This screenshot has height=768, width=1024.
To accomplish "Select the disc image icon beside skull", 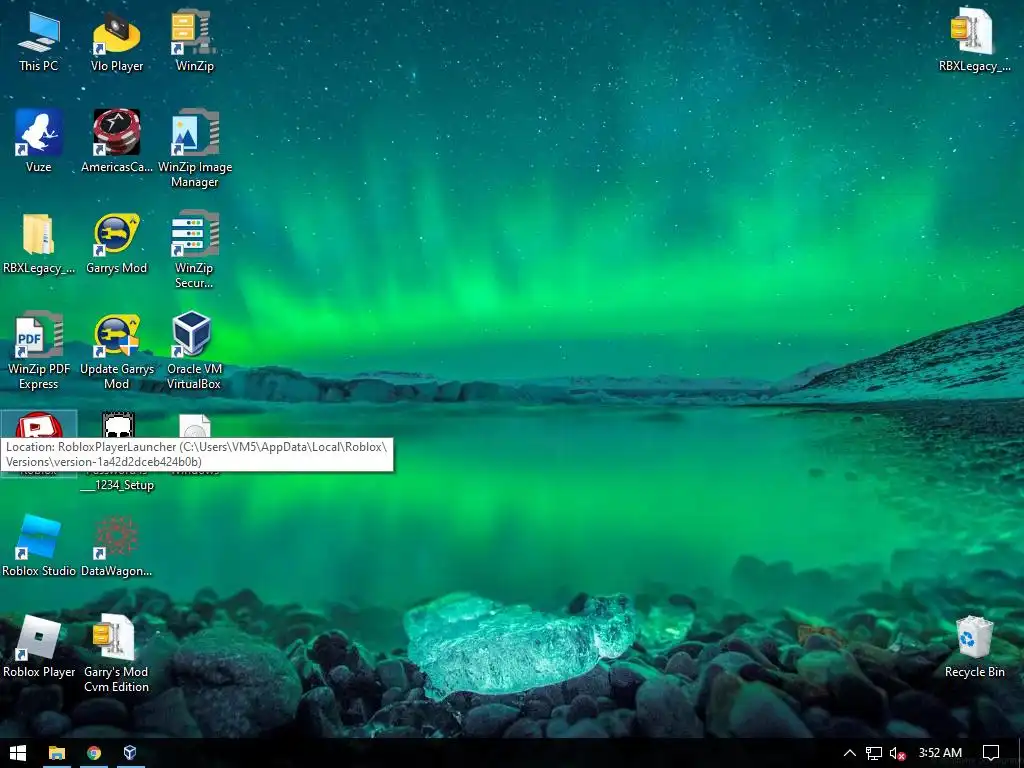I will click(195, 426).
